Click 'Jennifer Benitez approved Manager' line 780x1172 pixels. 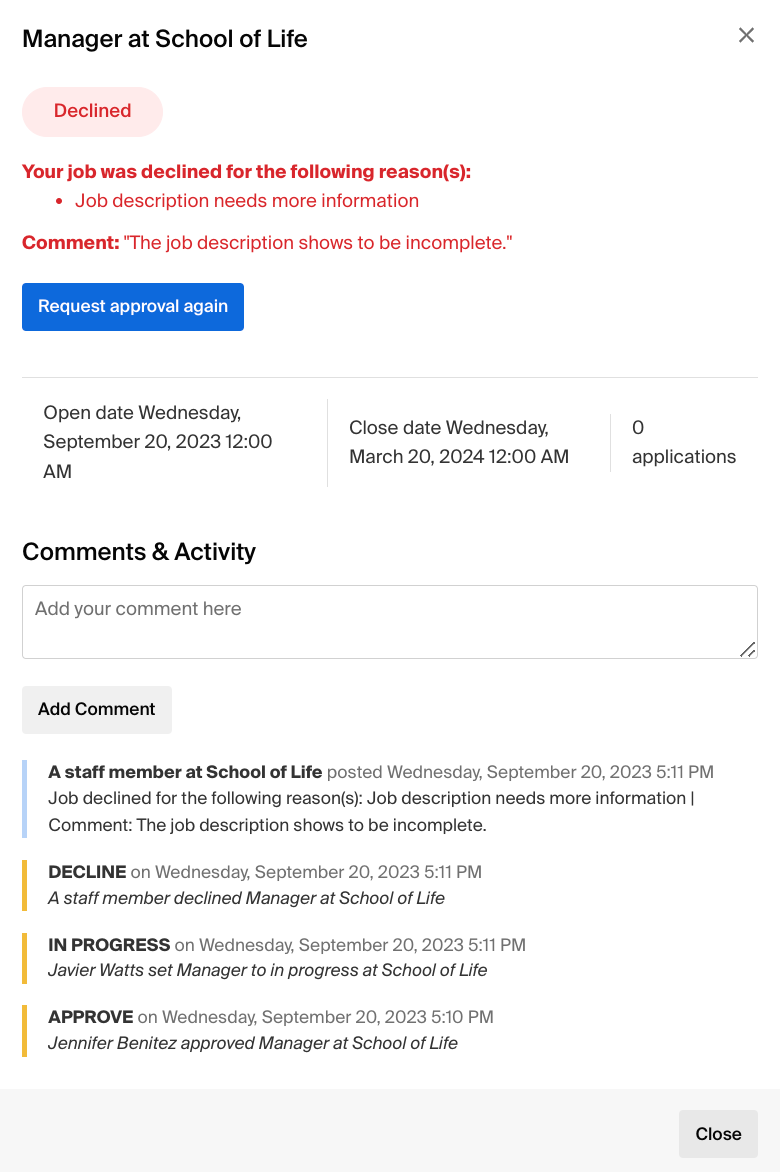point(253,1043)
